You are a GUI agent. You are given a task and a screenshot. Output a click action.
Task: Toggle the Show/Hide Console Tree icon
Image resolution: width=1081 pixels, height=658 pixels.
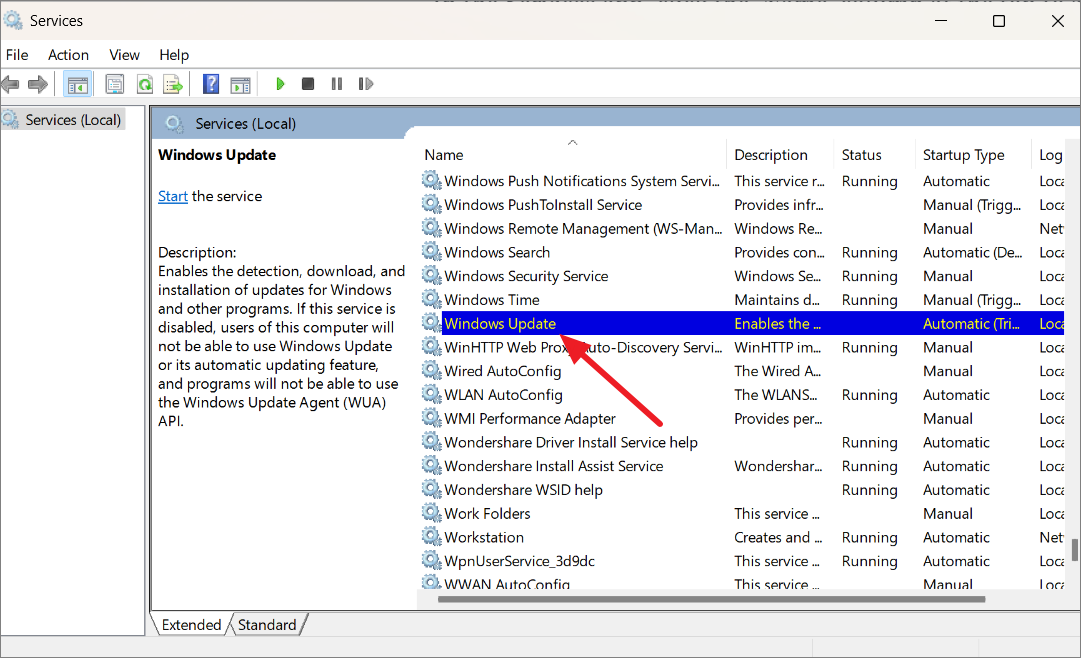(77, 84)
